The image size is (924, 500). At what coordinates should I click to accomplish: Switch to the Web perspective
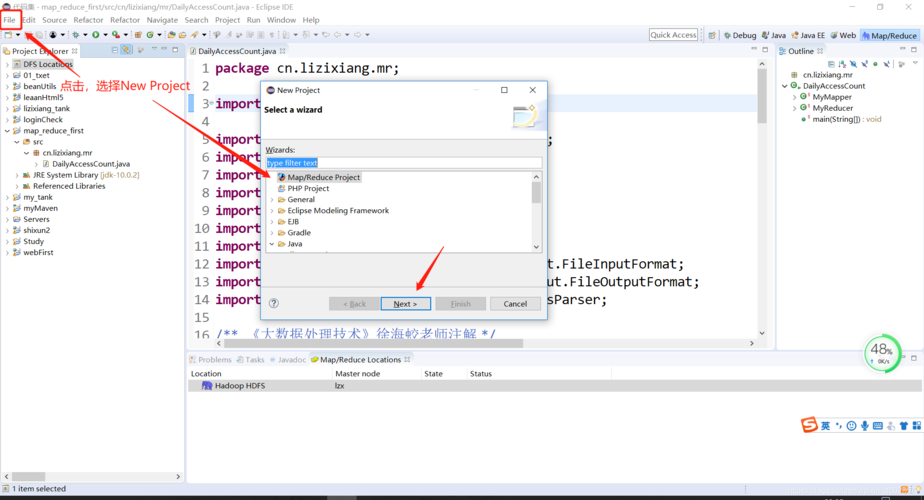click(x=843, y=35)
